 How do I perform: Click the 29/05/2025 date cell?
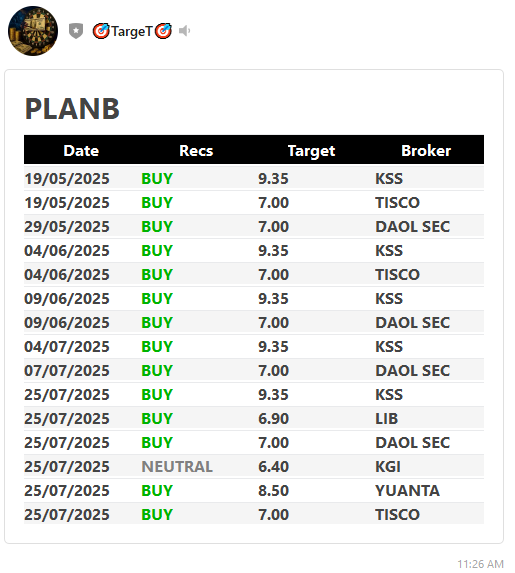[x=67, y=227]
